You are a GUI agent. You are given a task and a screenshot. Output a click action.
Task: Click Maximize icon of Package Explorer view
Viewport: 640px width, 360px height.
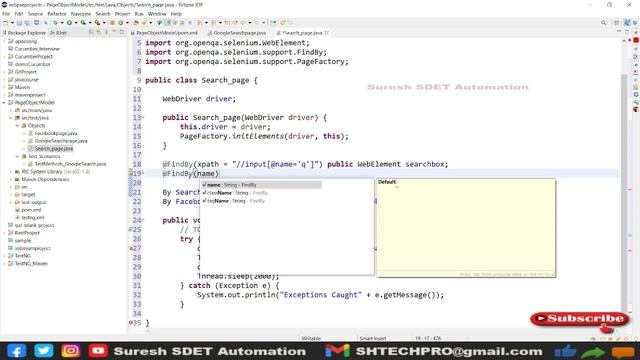(x=122, y=32)
